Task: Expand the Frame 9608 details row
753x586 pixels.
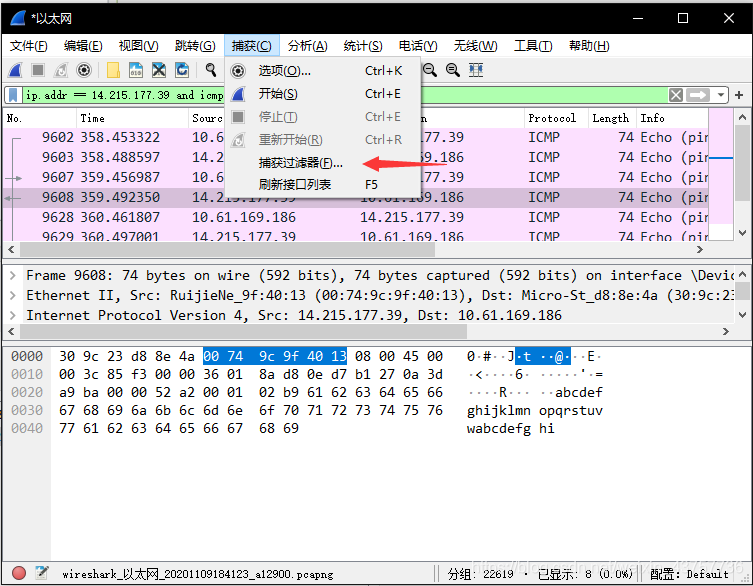Action: [x=13, y=276]
